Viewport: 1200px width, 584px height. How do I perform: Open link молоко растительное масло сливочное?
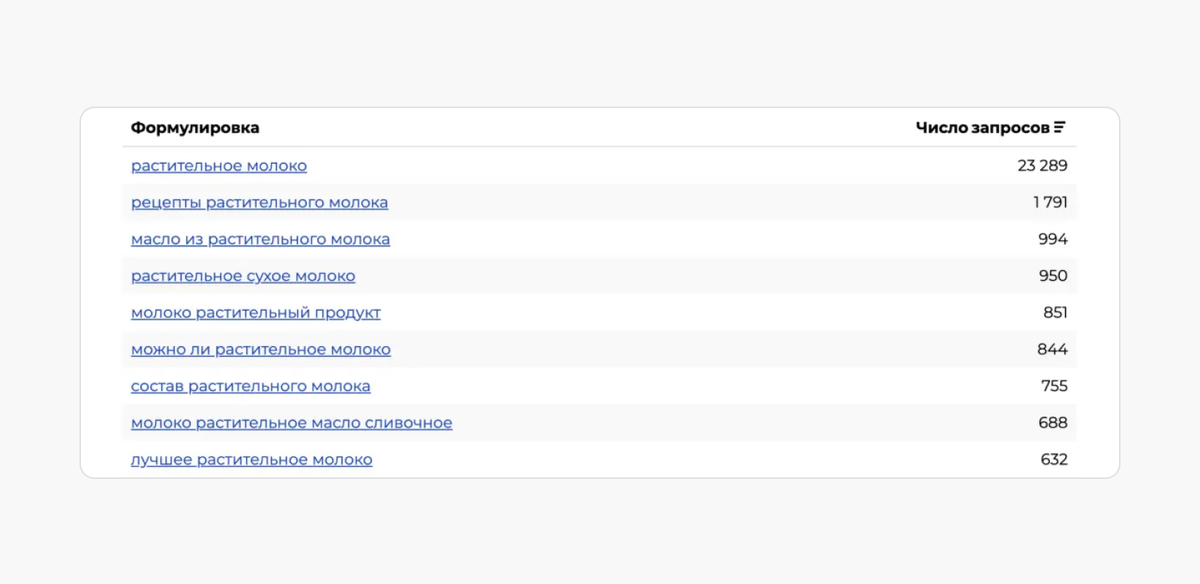(292, 423)
